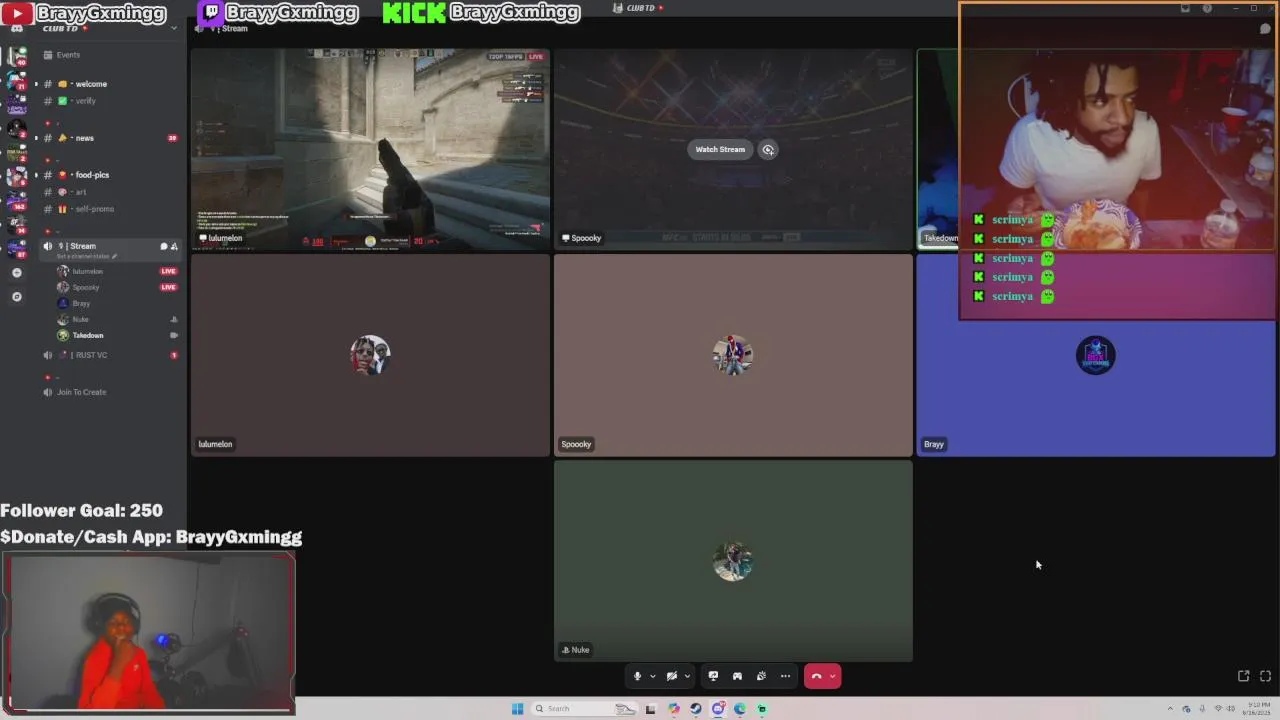Open the art channel
The width and height of the screenshot is (1280, 720).
pyautogui.click(x=81, y=192)
